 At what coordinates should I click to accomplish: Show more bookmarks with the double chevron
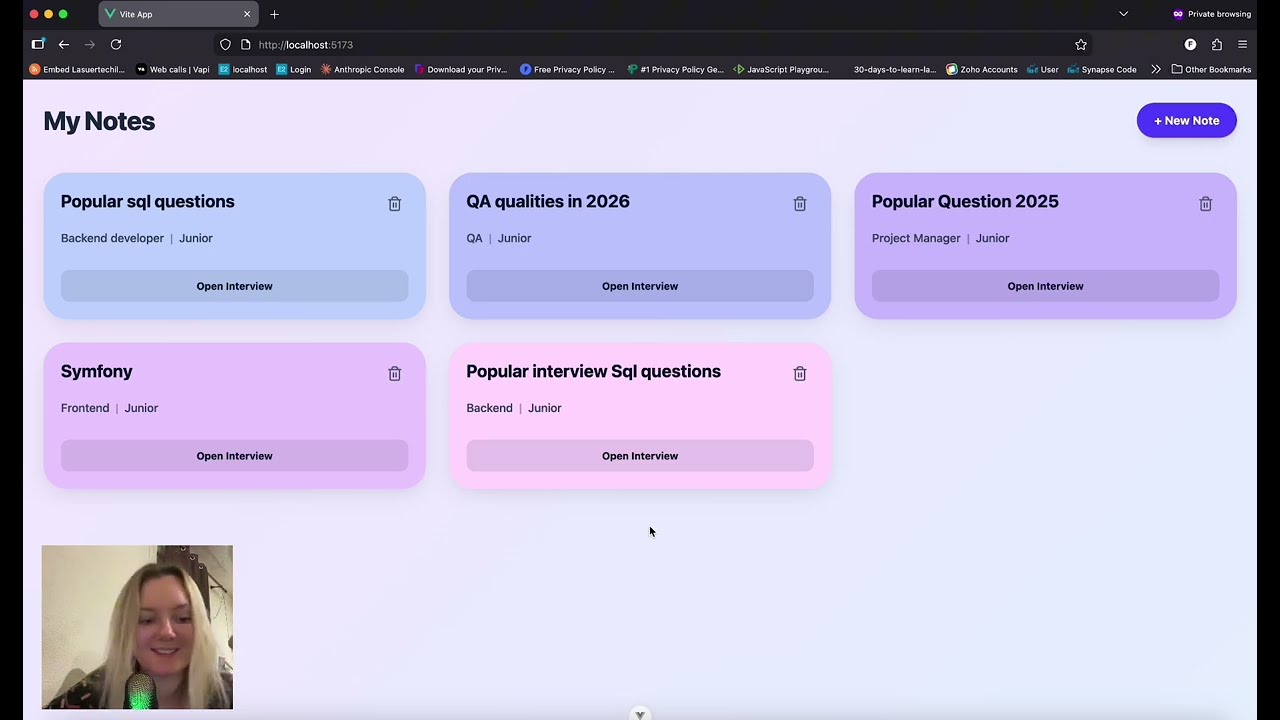point(1156,70)
